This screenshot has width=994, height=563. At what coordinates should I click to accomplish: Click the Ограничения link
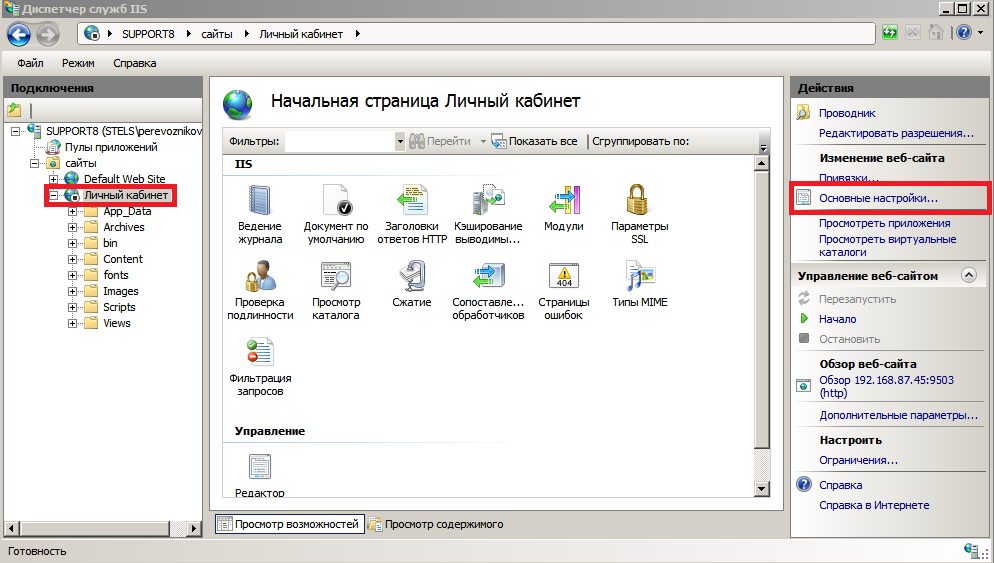858,460
